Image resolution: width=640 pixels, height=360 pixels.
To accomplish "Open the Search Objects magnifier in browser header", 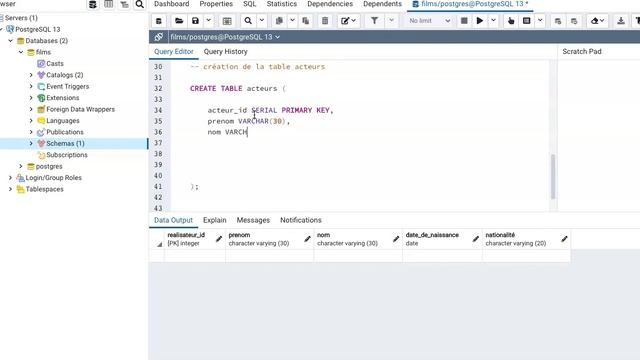I will tap(140, 4).
